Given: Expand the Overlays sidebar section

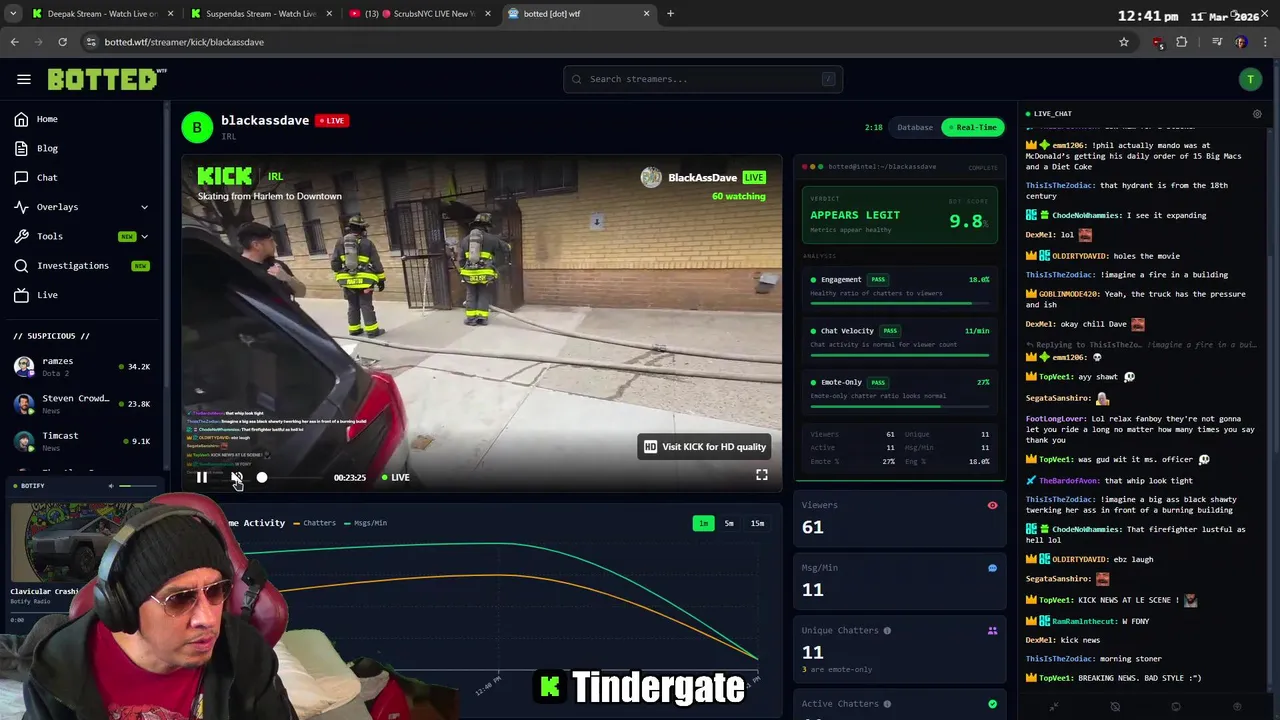Looking at the screenshot, I should pyautogui.click(x=81, y=207).
